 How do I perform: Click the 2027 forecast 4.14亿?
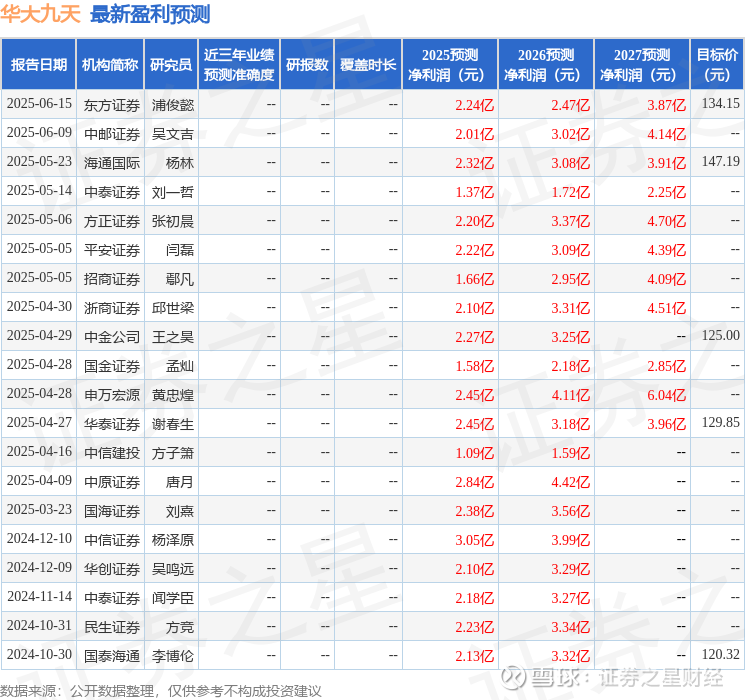tap(666, 134)
